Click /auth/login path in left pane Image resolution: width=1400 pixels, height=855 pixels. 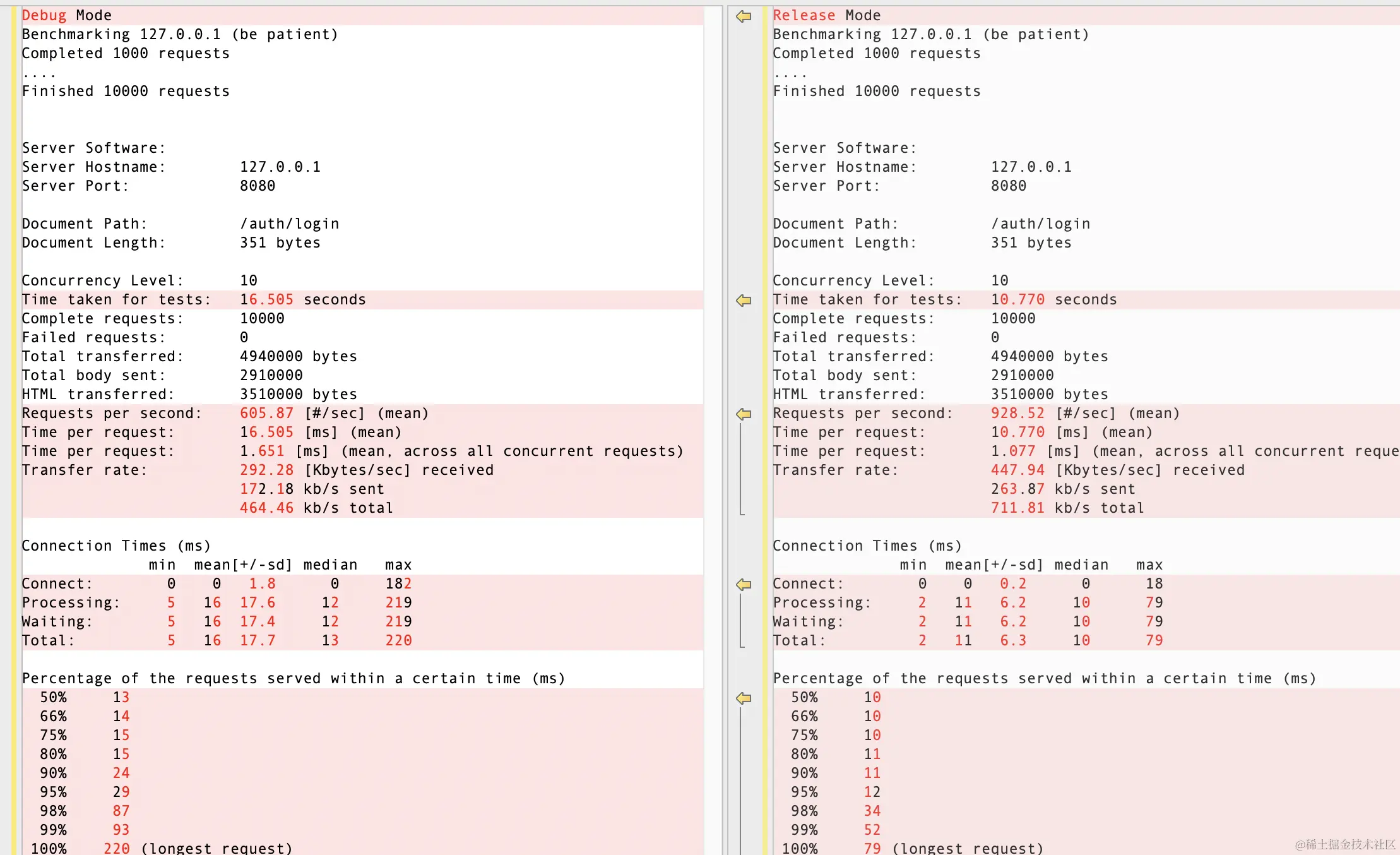click(x=289, y=224)
